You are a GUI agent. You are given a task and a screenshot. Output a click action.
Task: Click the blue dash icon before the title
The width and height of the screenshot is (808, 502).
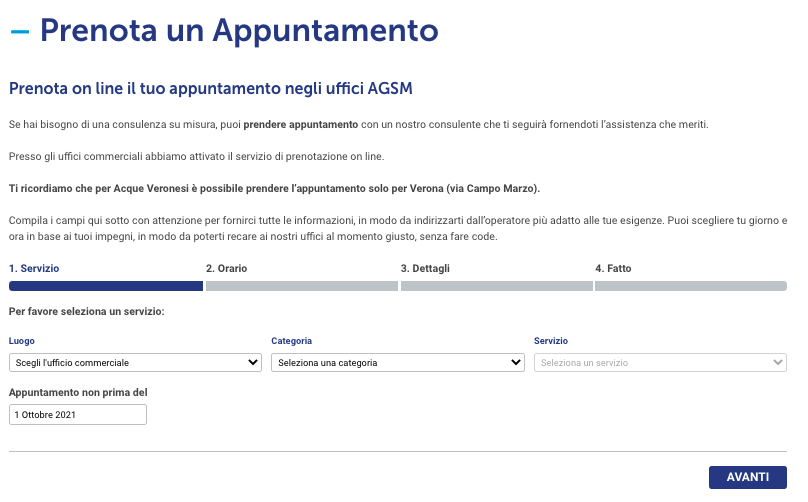click(x=19, y=31)
